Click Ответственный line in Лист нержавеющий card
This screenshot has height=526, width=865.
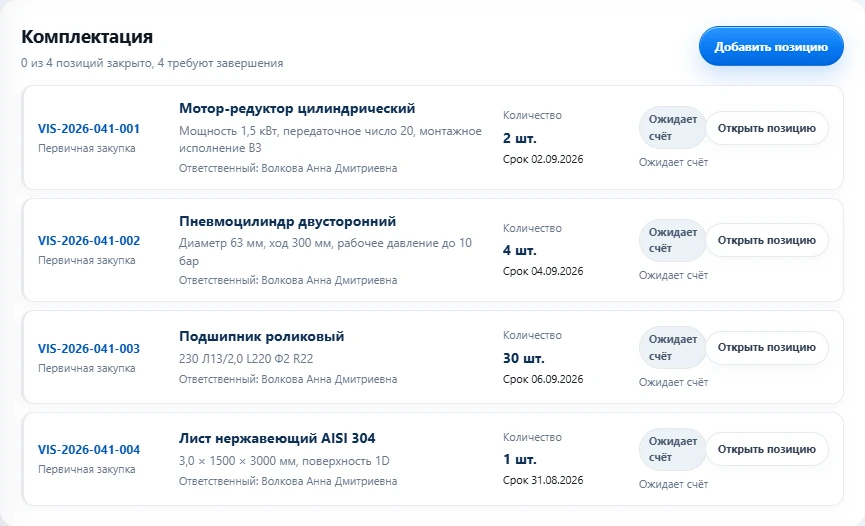coord(288,481)
